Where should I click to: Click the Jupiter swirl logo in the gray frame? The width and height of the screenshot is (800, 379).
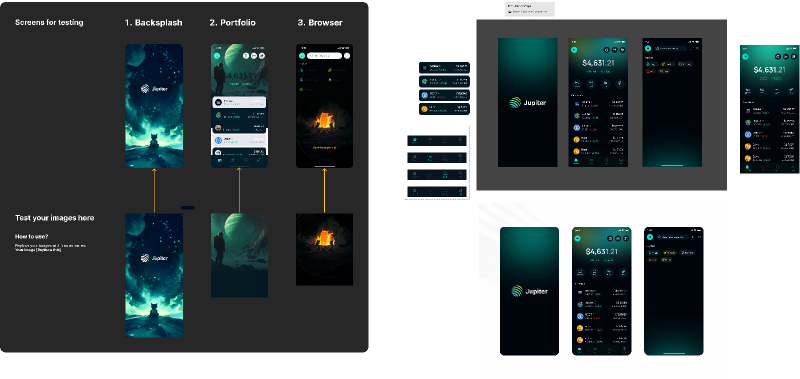516,103
